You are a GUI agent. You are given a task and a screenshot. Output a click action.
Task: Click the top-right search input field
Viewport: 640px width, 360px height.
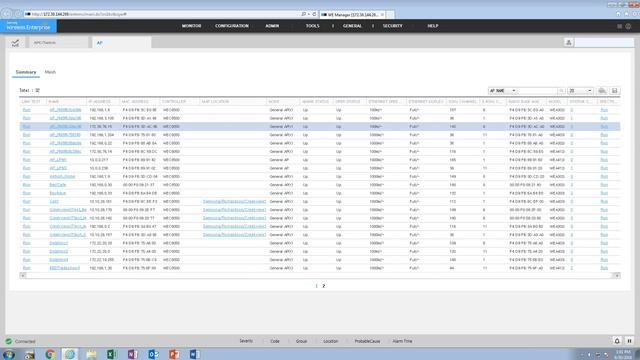604,42
